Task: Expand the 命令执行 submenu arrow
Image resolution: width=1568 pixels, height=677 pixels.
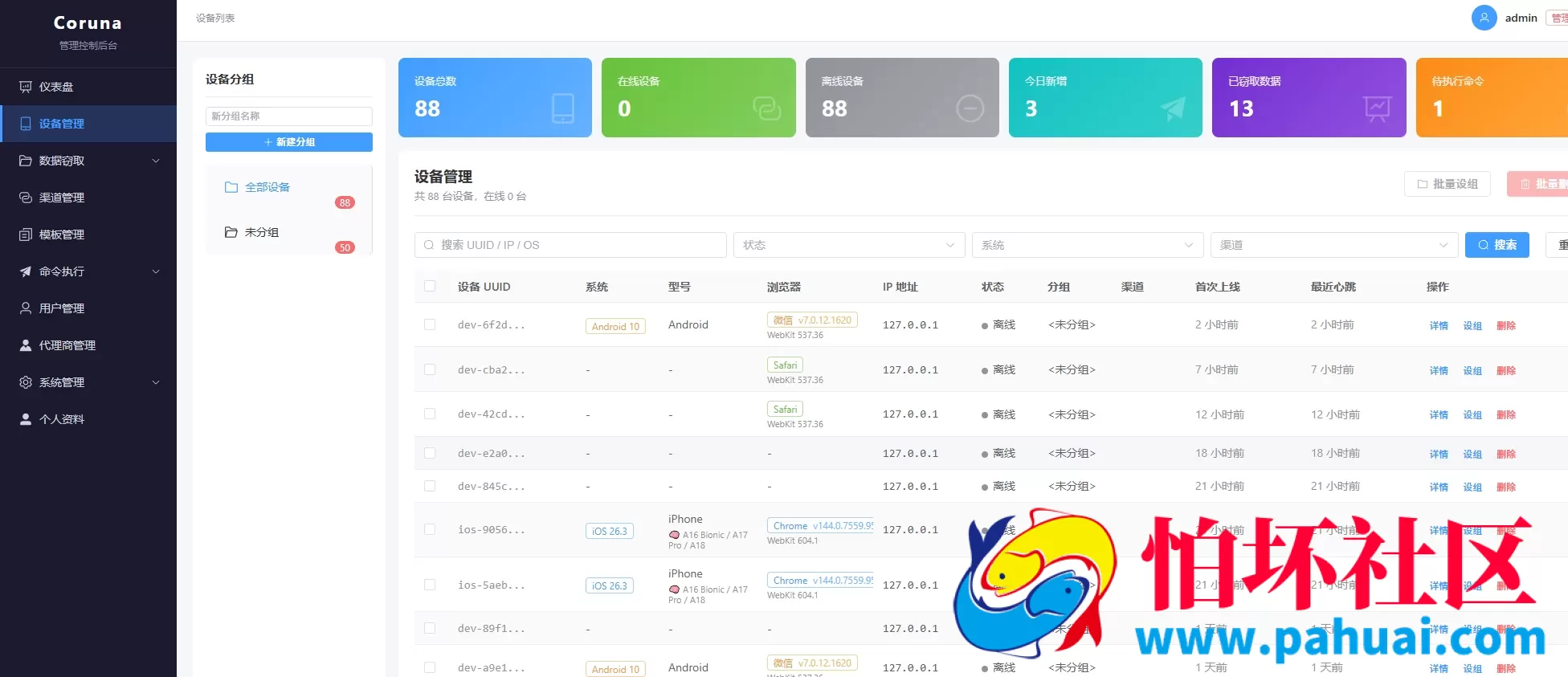Action: pyautogui.click(x=156, y=271)
